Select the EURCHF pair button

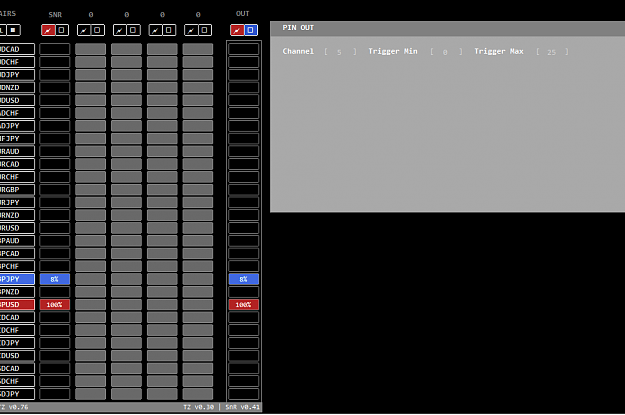(17, 177)
